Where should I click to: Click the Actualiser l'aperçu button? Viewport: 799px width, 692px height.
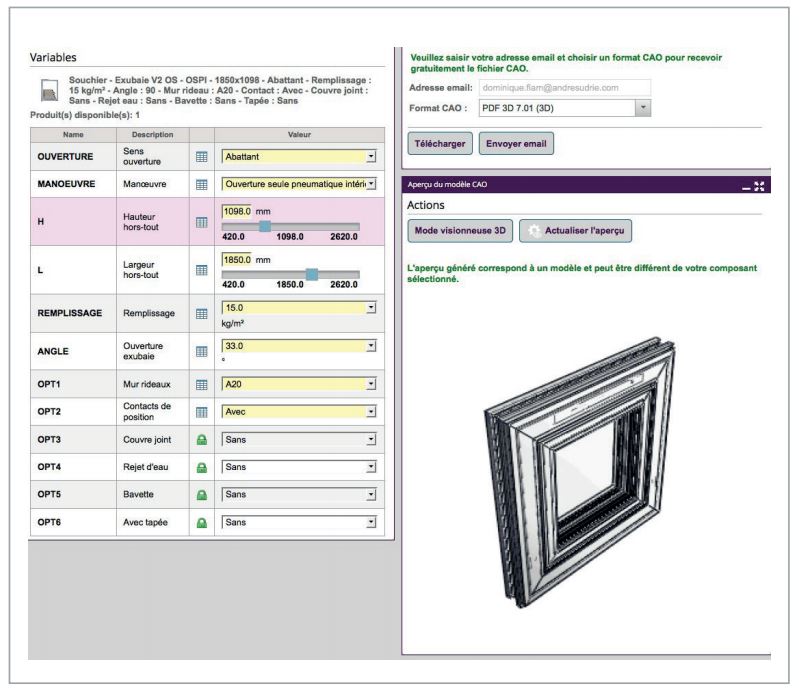click(575, 231)
